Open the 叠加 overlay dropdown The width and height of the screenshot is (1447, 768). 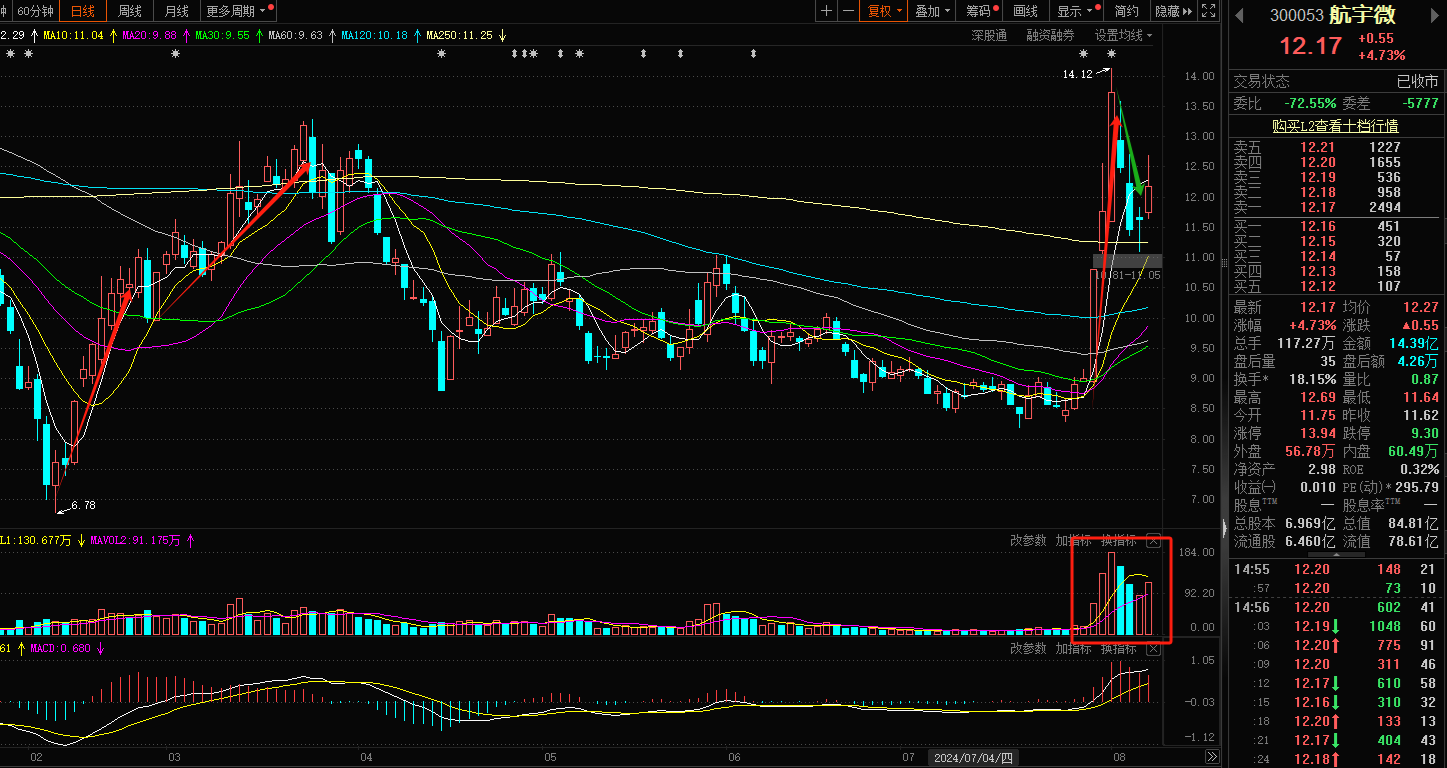[x=933, y=11]
